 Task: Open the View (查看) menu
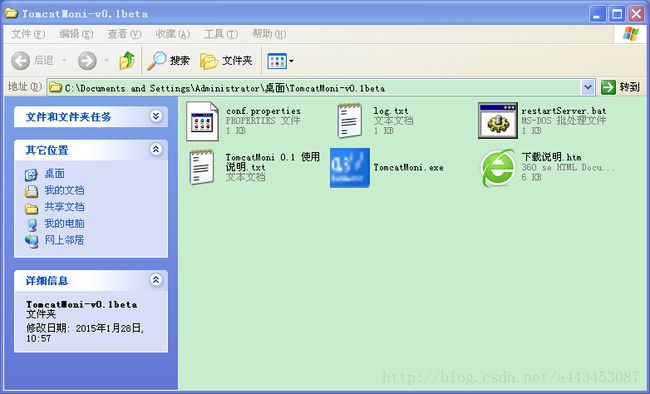tap(124, 34)
